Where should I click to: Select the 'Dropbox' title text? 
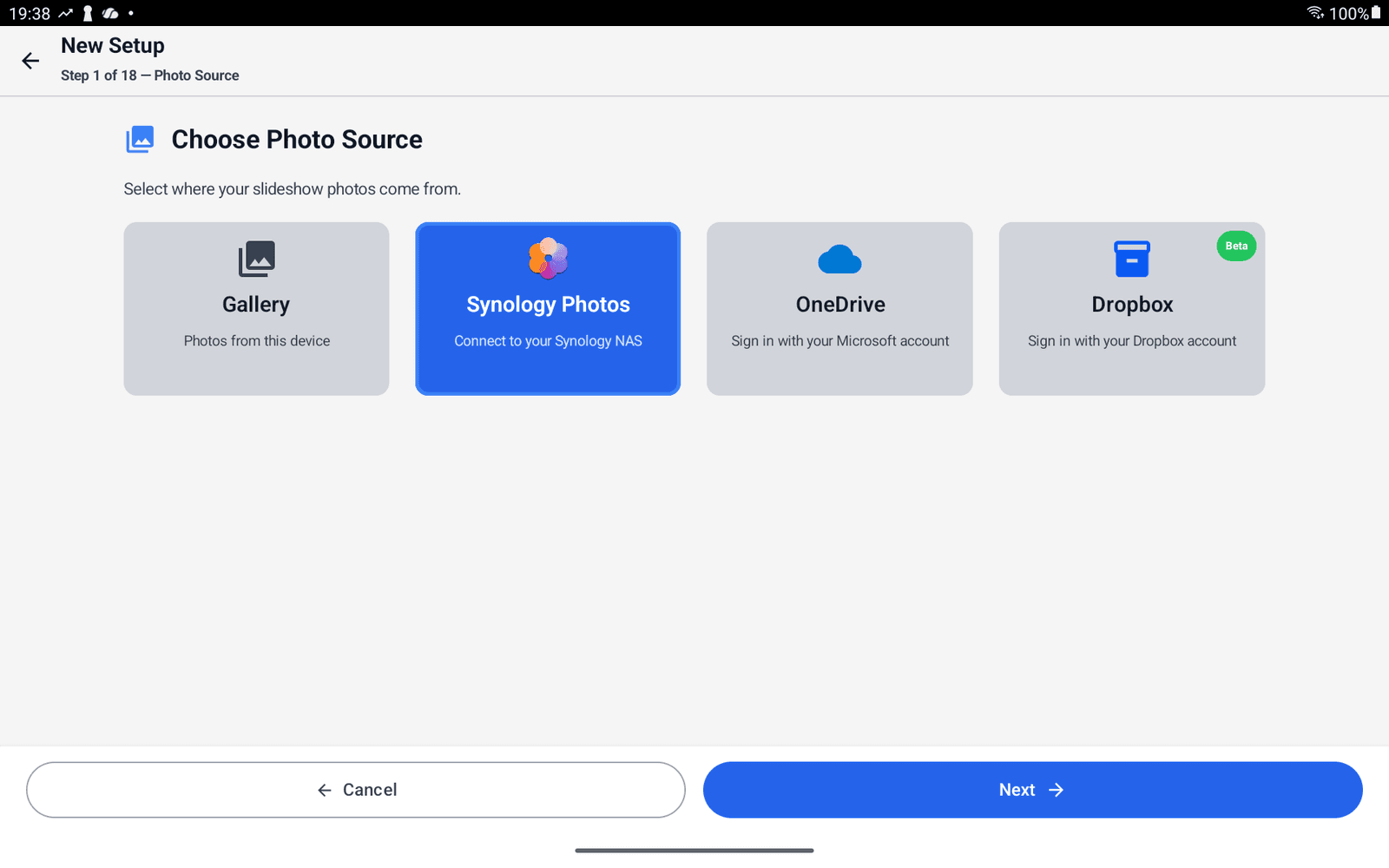tap(1132, 305)
